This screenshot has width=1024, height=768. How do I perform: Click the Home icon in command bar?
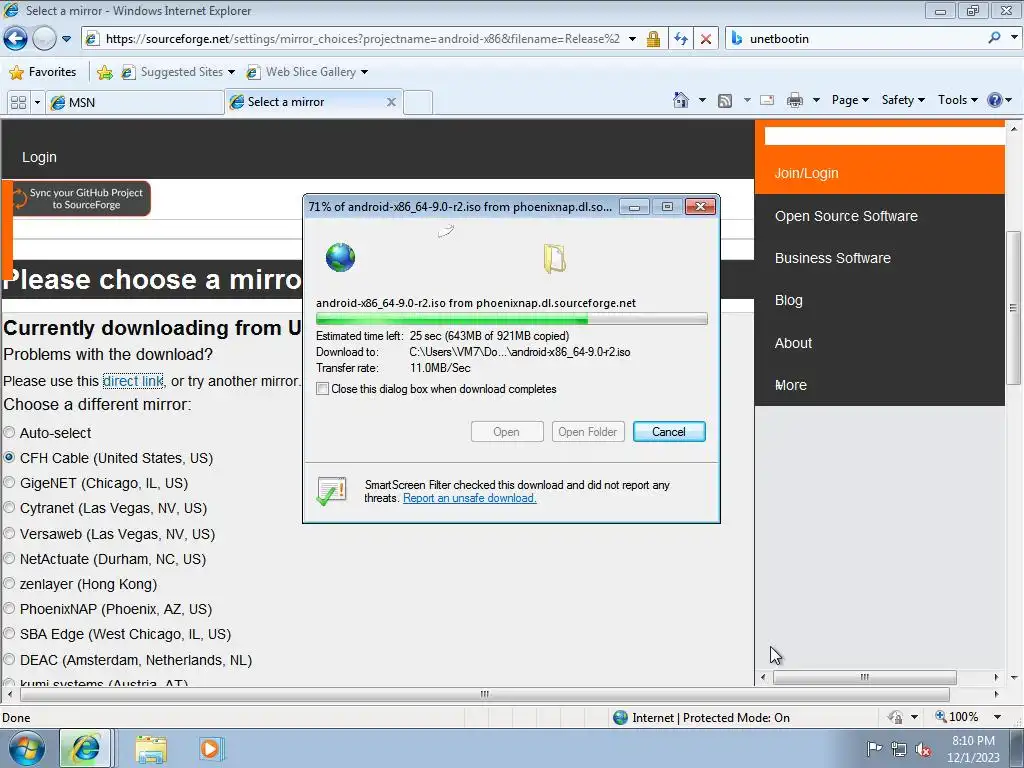pyautogui.click(x=680, y=100)
